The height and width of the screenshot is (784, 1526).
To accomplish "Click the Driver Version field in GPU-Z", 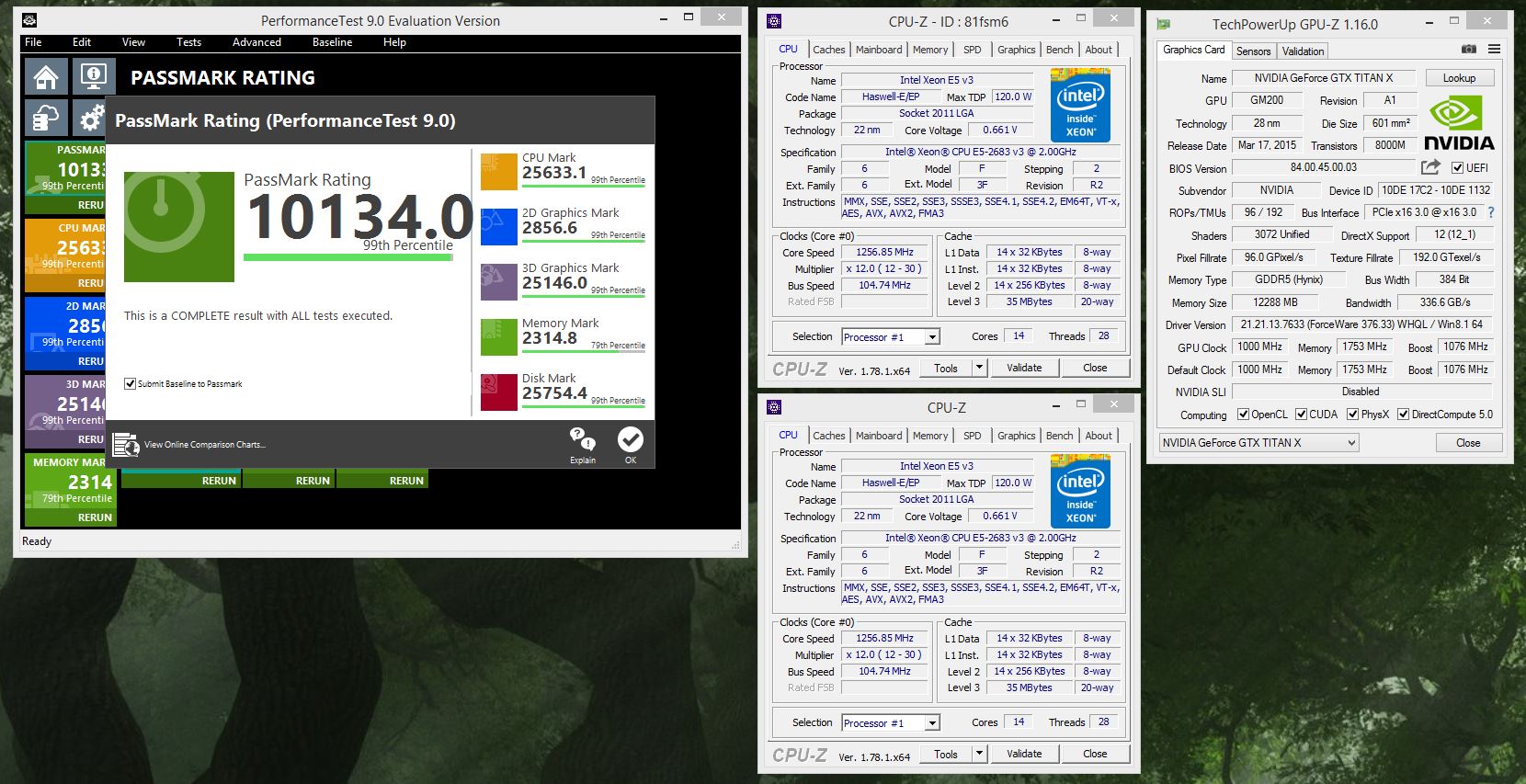I will 1361,324.
